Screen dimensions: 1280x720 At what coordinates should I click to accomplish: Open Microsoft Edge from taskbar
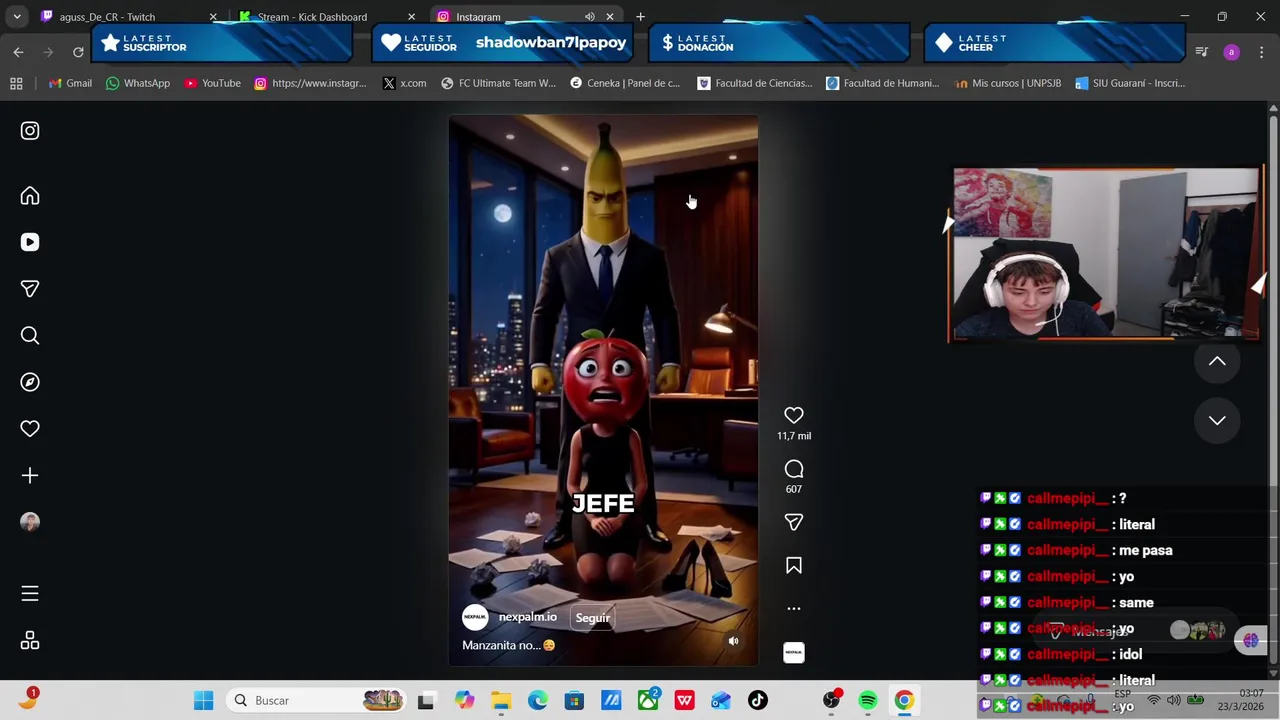pyautogui.click(x=538, y=701)
